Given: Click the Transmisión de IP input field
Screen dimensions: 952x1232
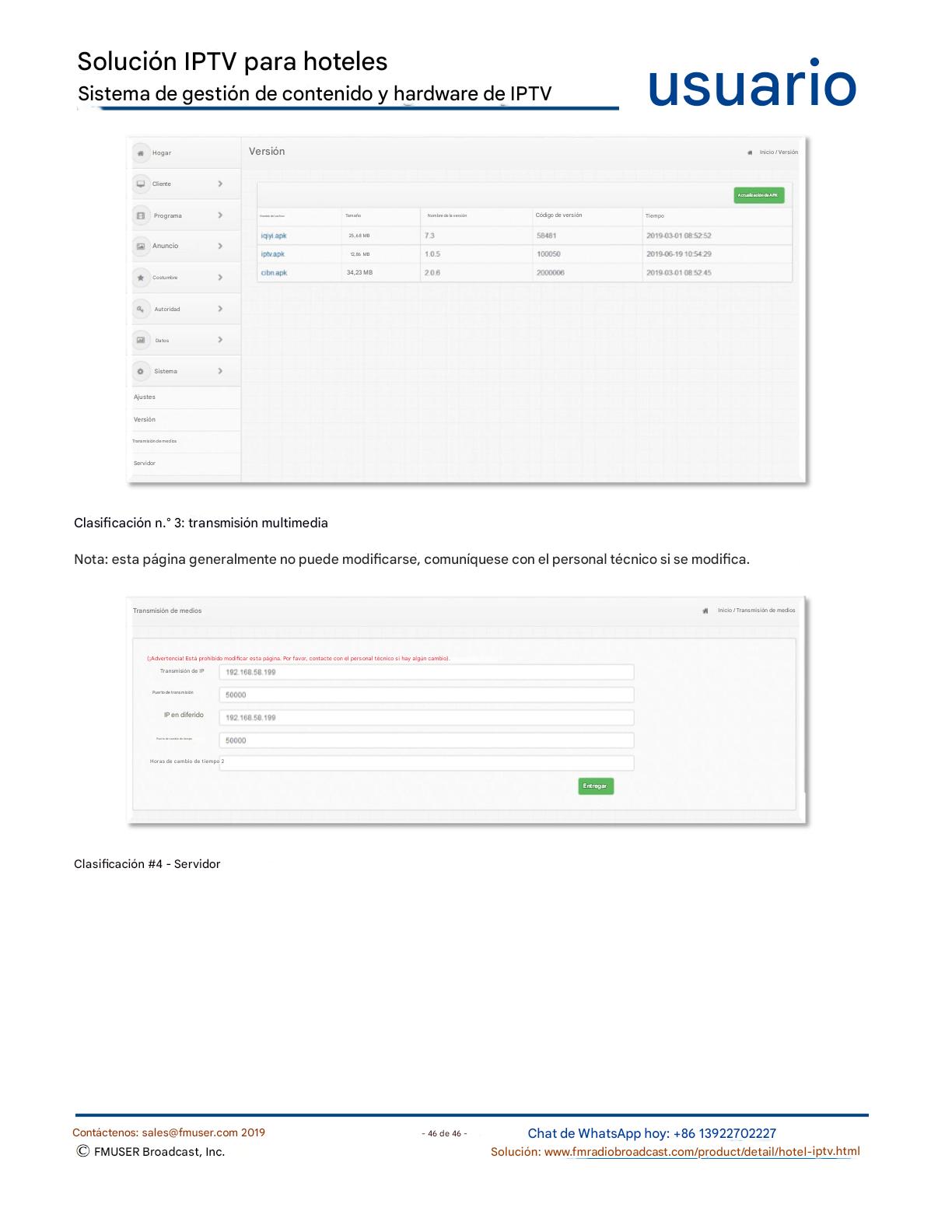Looking at the screenshot, I should [x=426, y=672].
